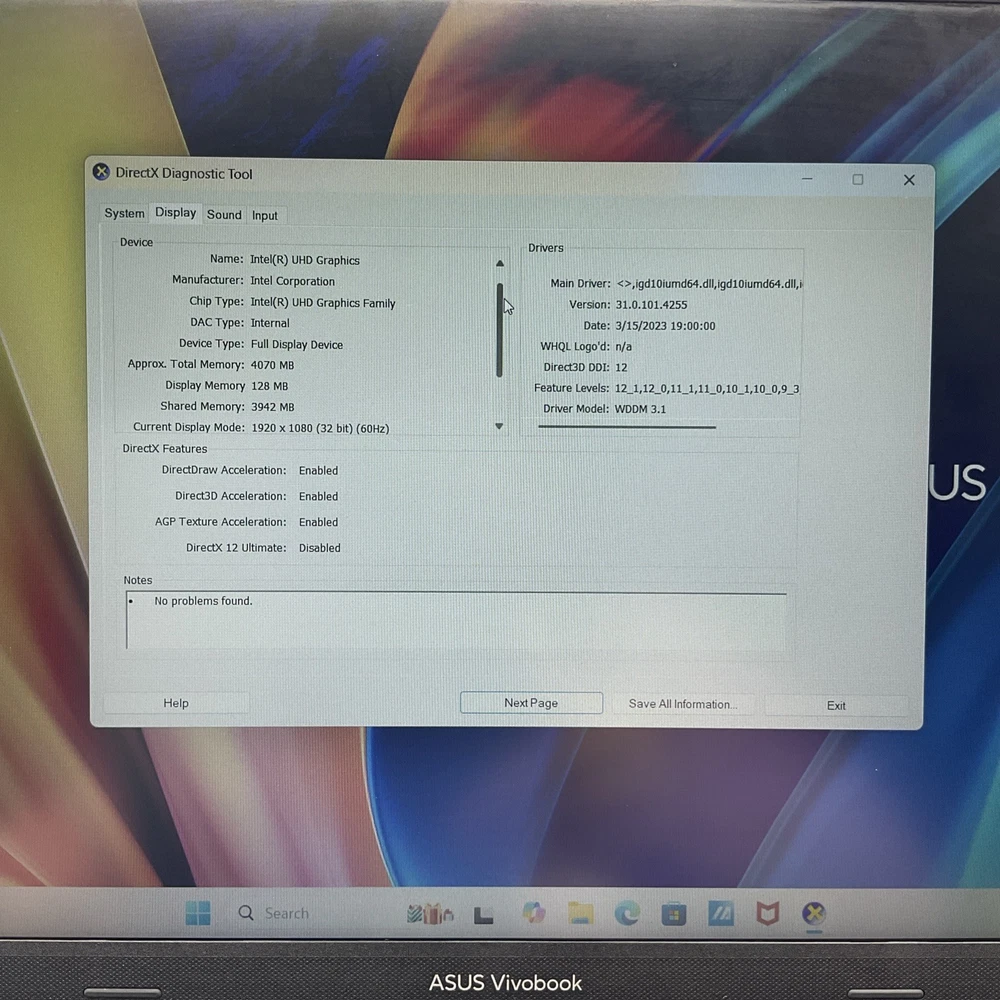
Task: Click the Next Page button
Action: [x=531, y=703]
